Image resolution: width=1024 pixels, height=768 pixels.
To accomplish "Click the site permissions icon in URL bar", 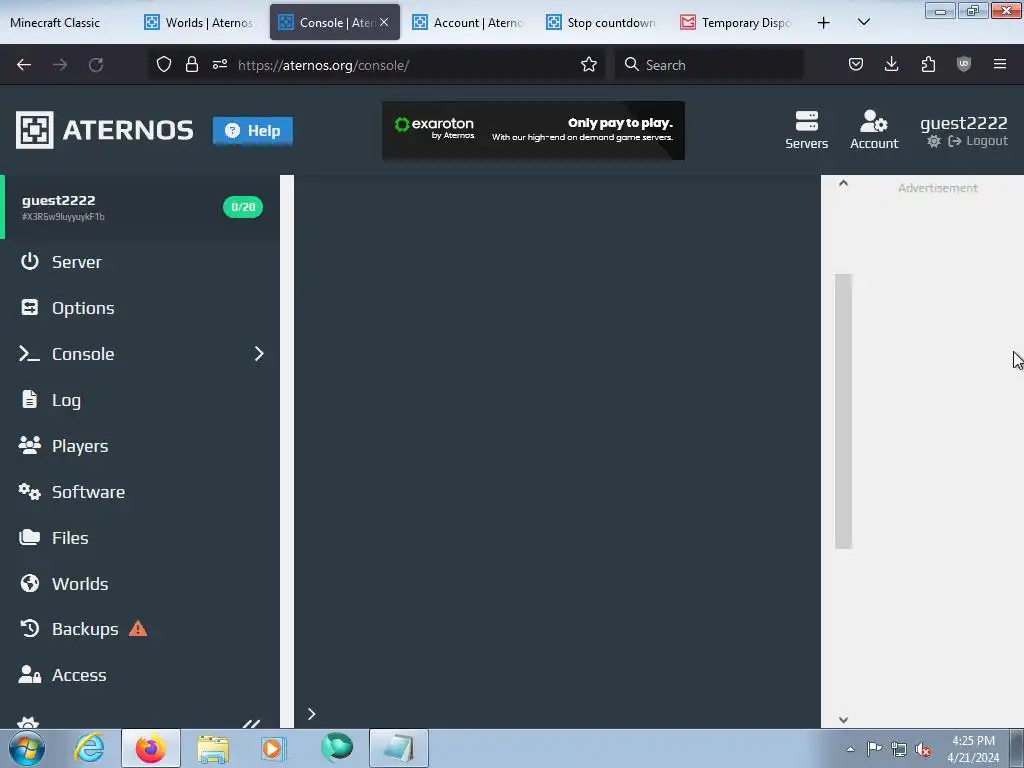I will (x=219, y=64).
